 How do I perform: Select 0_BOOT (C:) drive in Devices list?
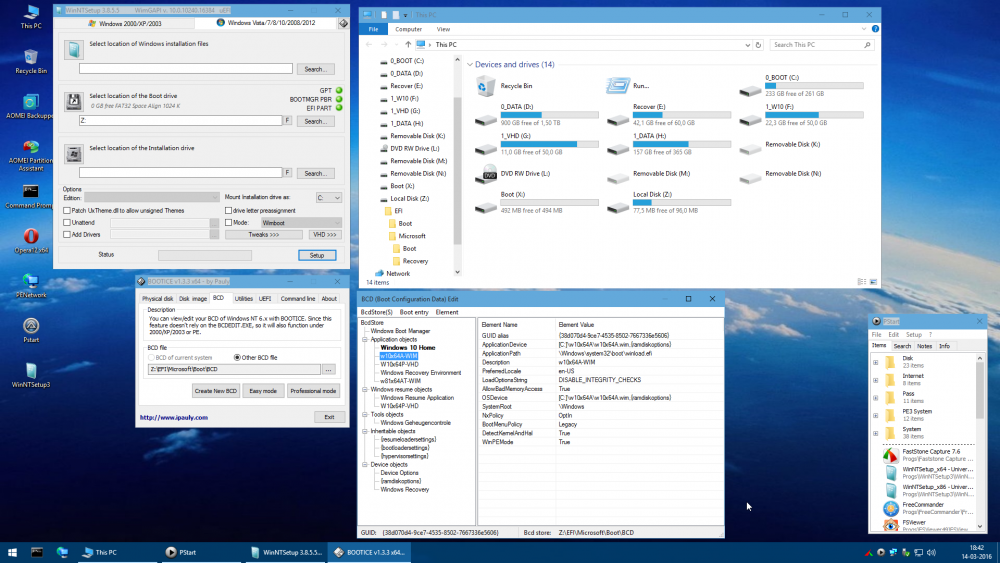coord(801,85)
